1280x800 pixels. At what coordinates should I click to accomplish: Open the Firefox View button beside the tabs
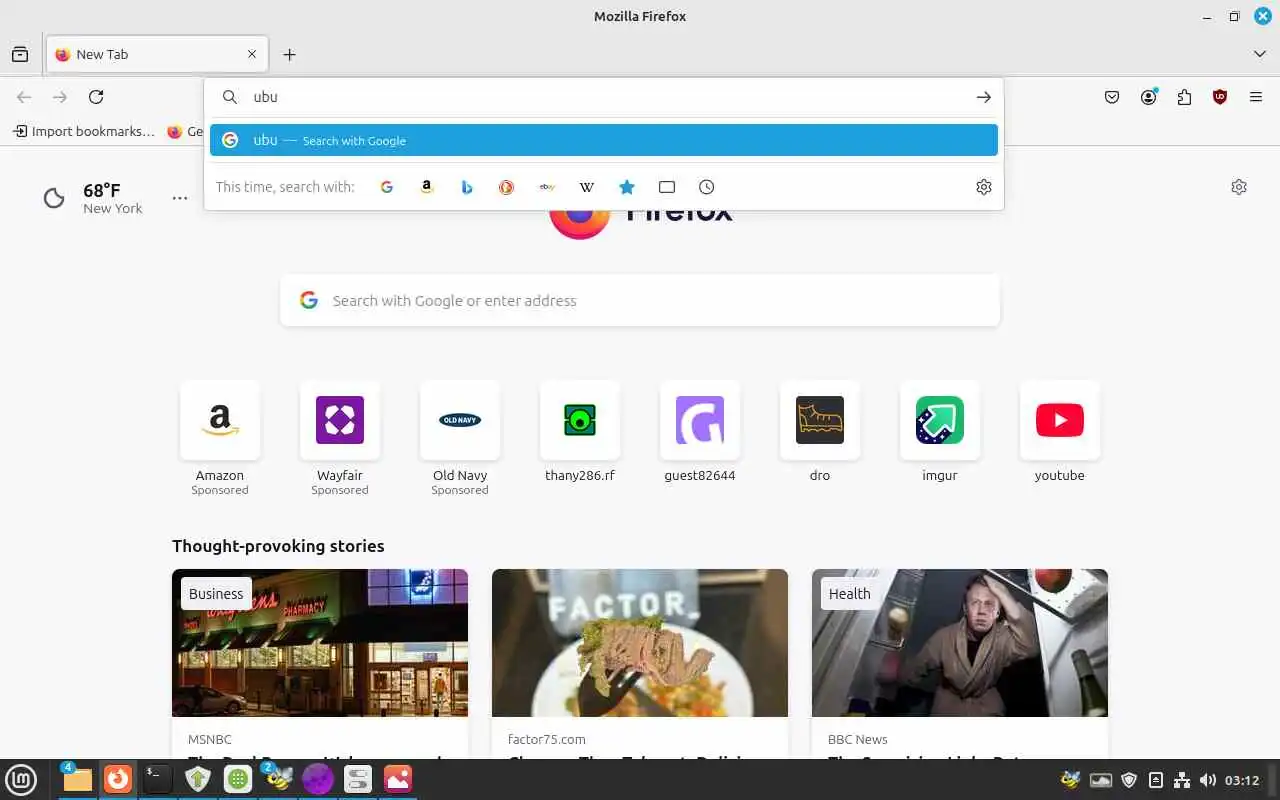tap(20, 54)
